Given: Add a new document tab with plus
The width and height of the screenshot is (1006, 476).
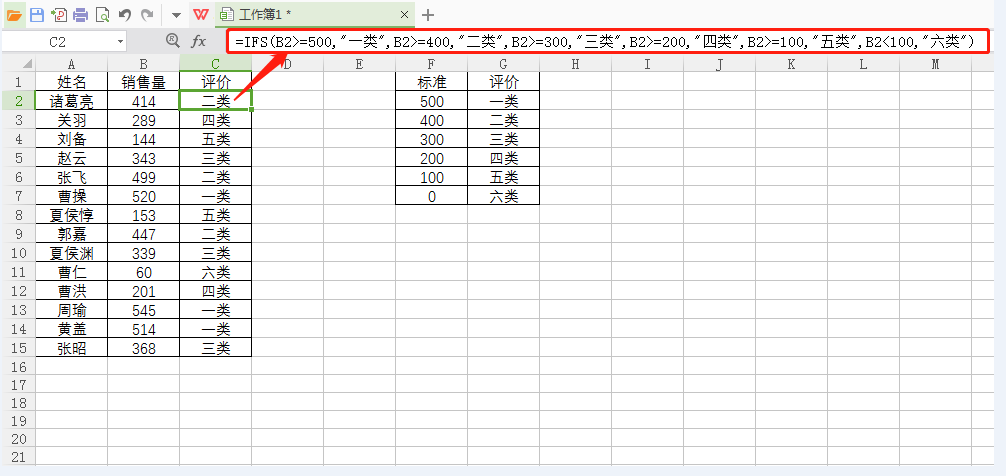Looking at the screenshot, I should click(428, 14).
